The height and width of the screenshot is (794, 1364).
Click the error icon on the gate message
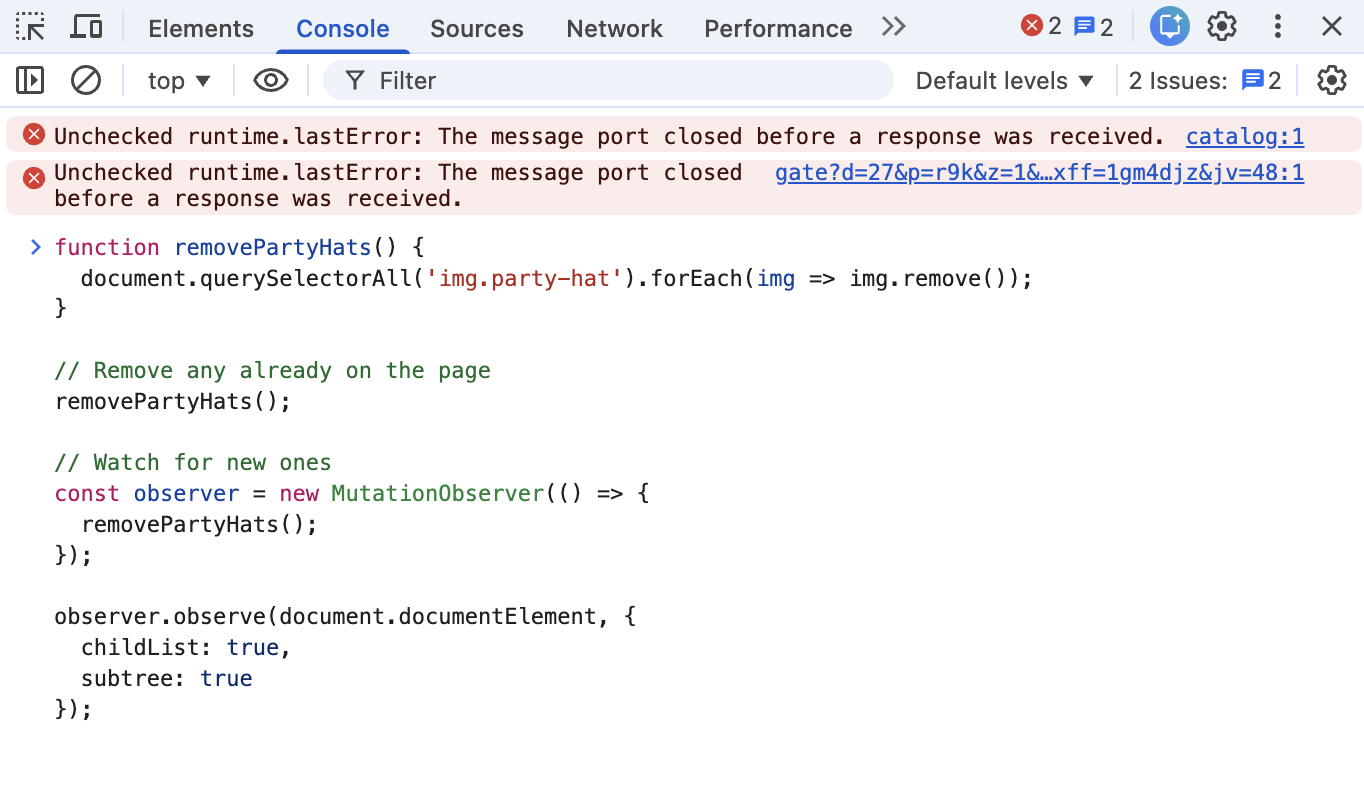[x=34, y=178]
